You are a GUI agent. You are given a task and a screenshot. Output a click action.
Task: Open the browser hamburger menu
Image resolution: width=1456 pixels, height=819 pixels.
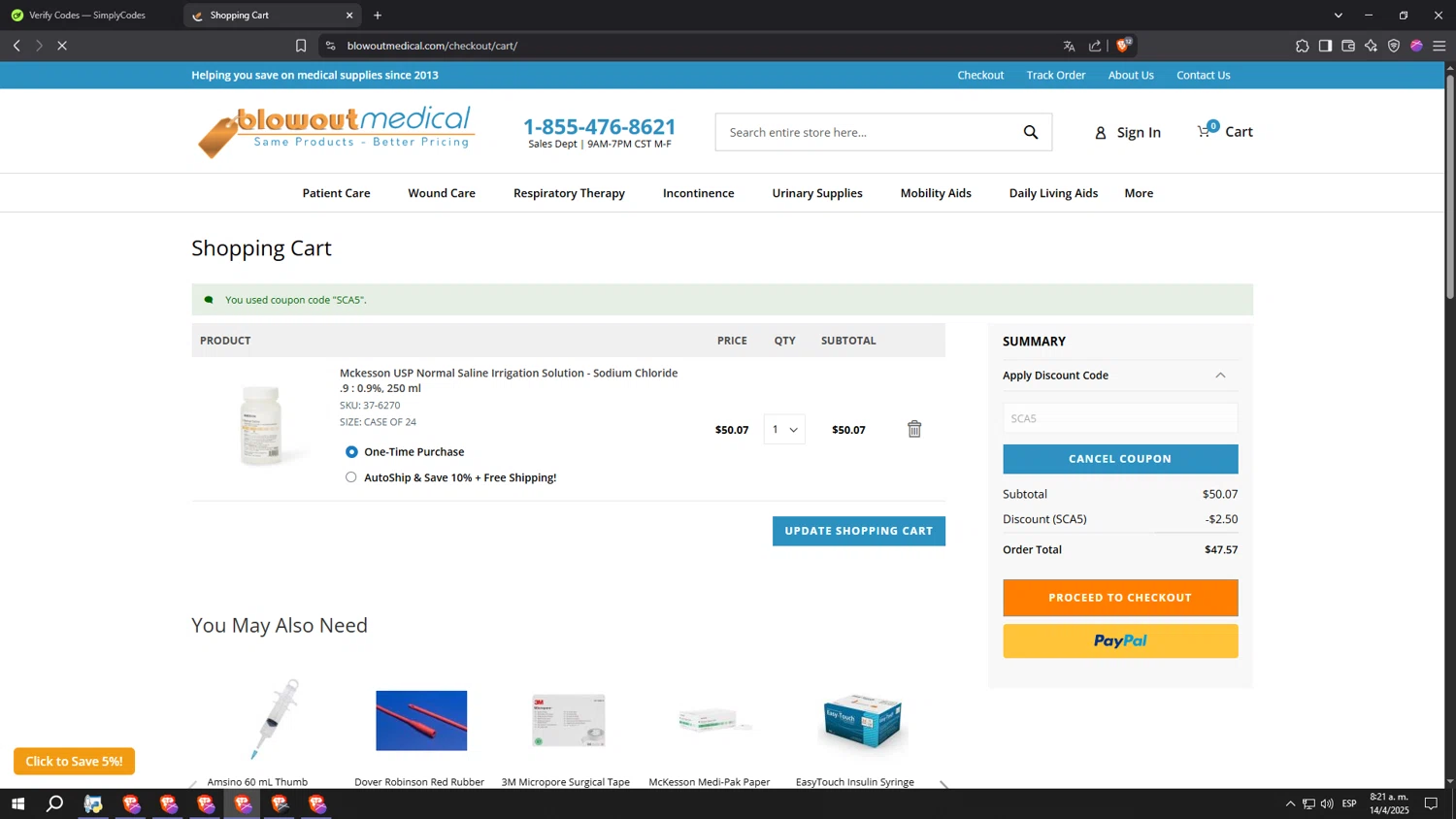tap(1439, 46)
